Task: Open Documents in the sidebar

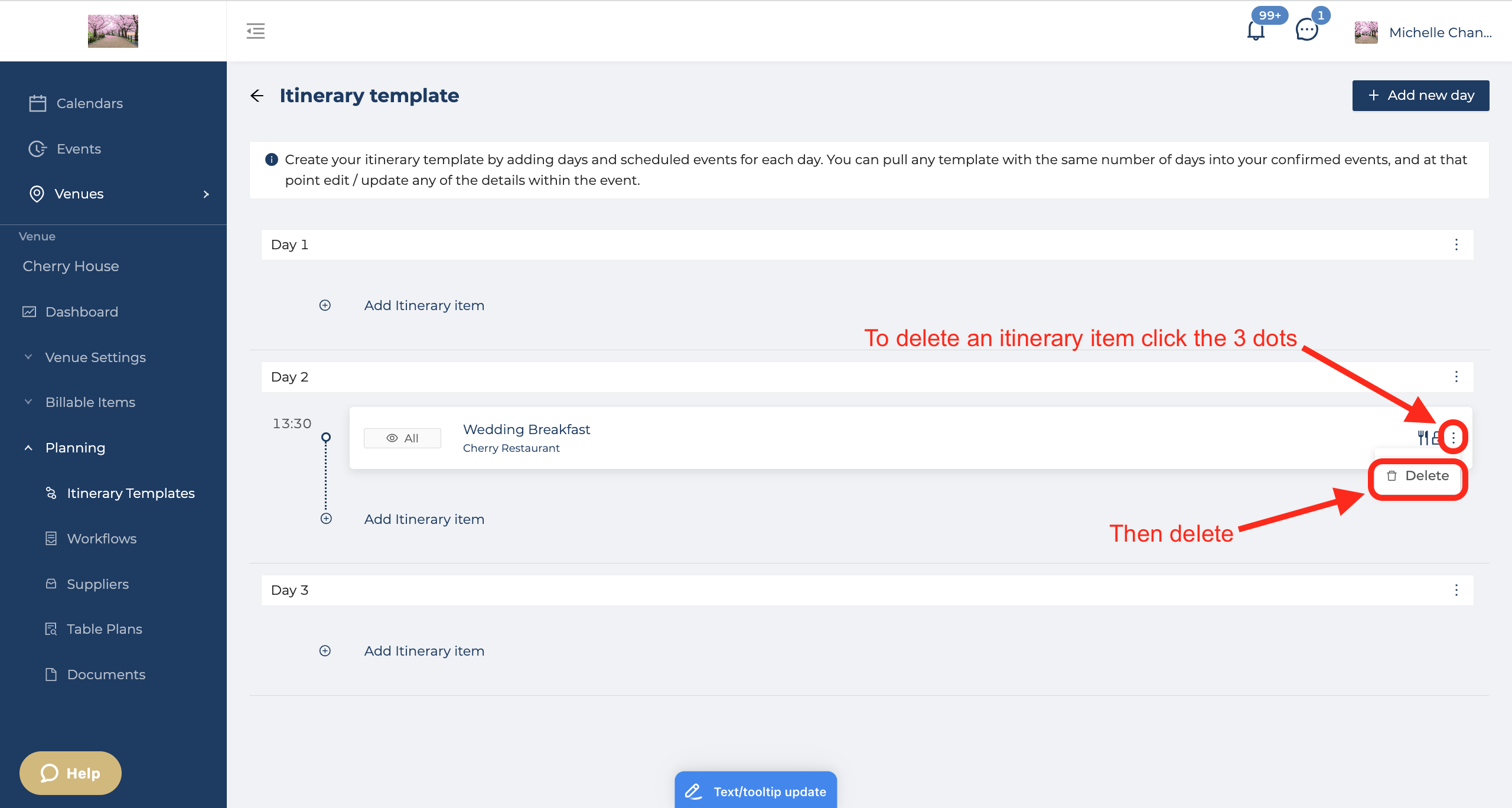Action: [106, 675]
